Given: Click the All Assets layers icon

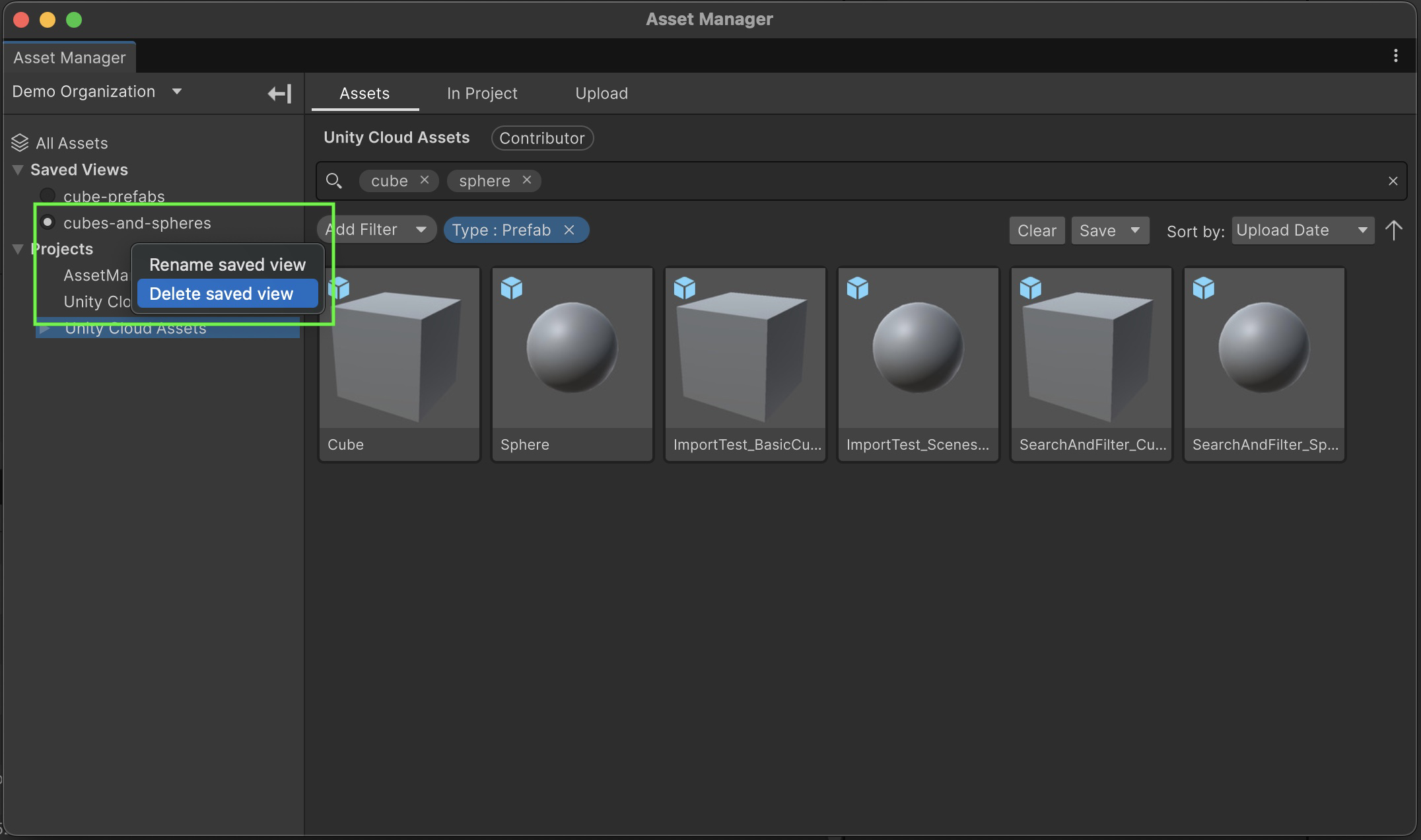Looking at the screenshot, I should [20, 143].
